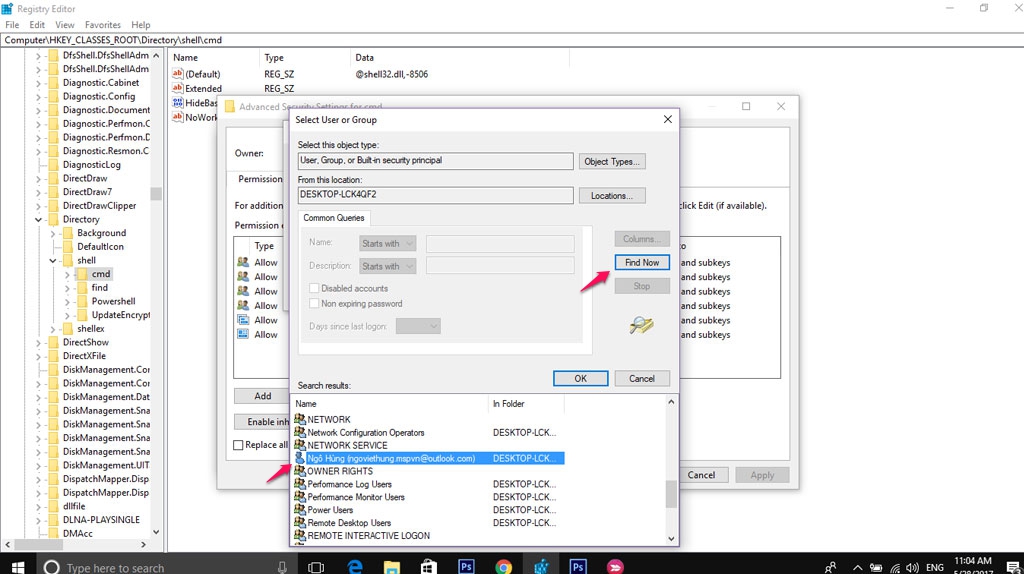The height and width of the screenshot is (574, 1024).
Task: Select the Ngô Hùng user in search results
Action: click(x=390, y=458)
